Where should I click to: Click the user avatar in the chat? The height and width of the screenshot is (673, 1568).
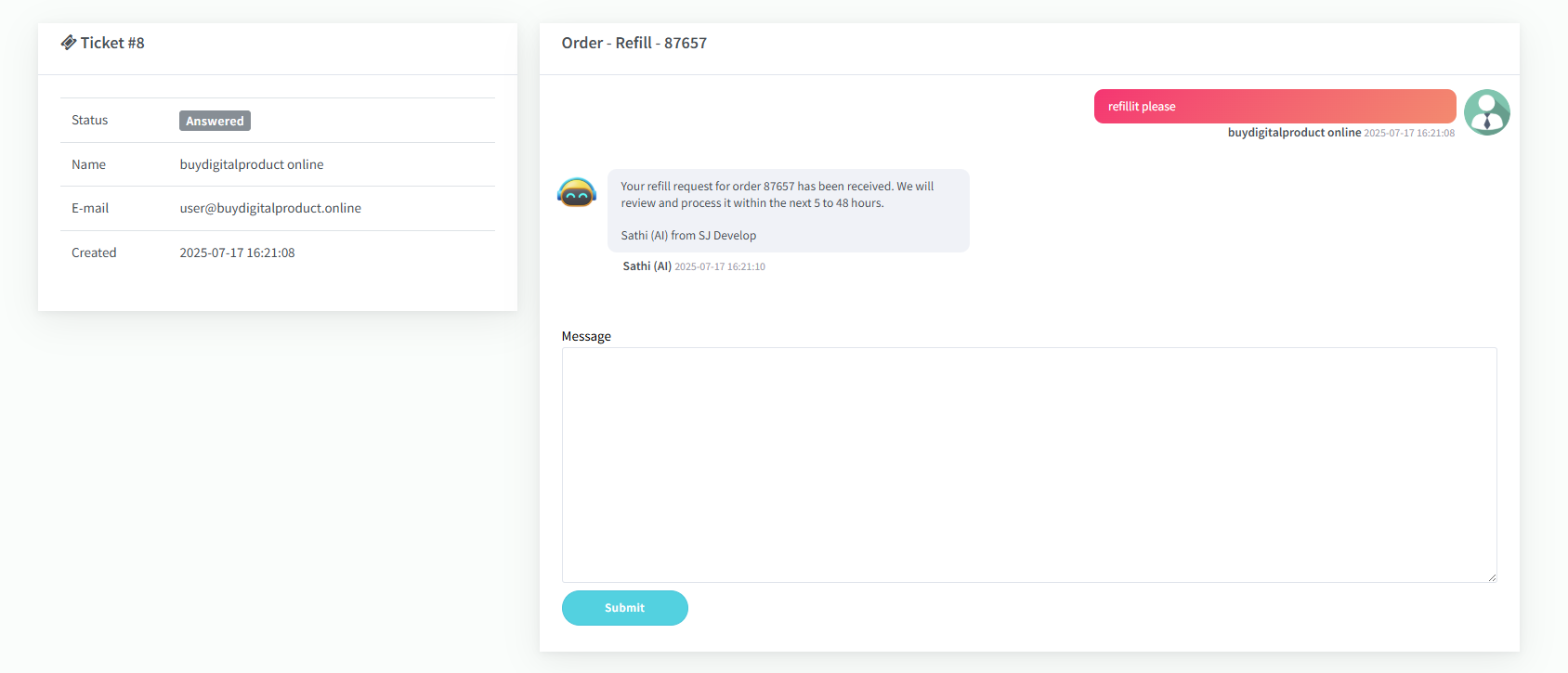point(1486,112)
